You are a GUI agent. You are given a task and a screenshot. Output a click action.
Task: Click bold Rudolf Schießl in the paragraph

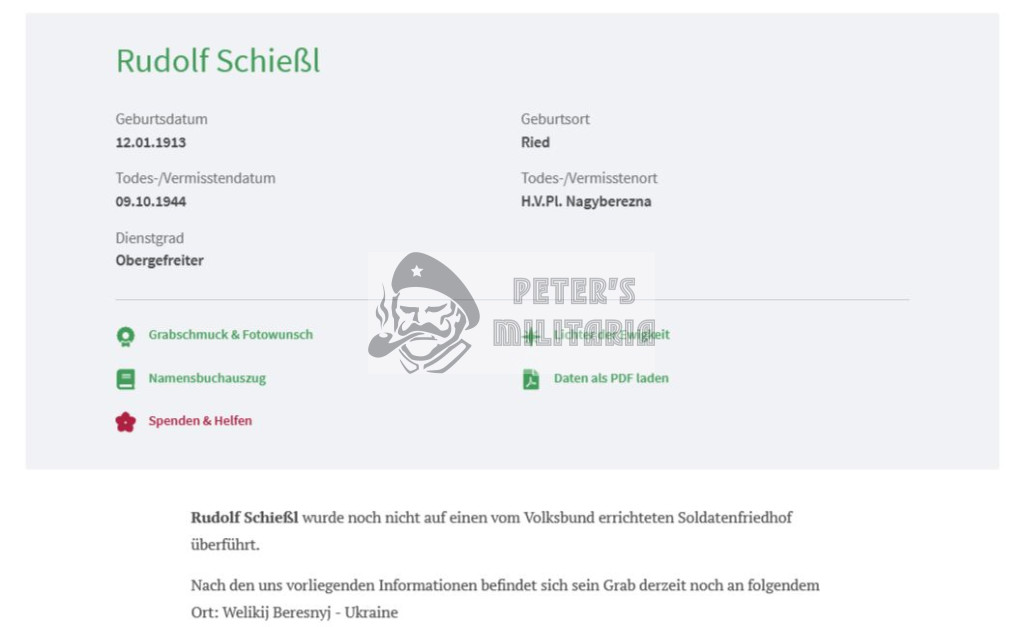(244, 517)
